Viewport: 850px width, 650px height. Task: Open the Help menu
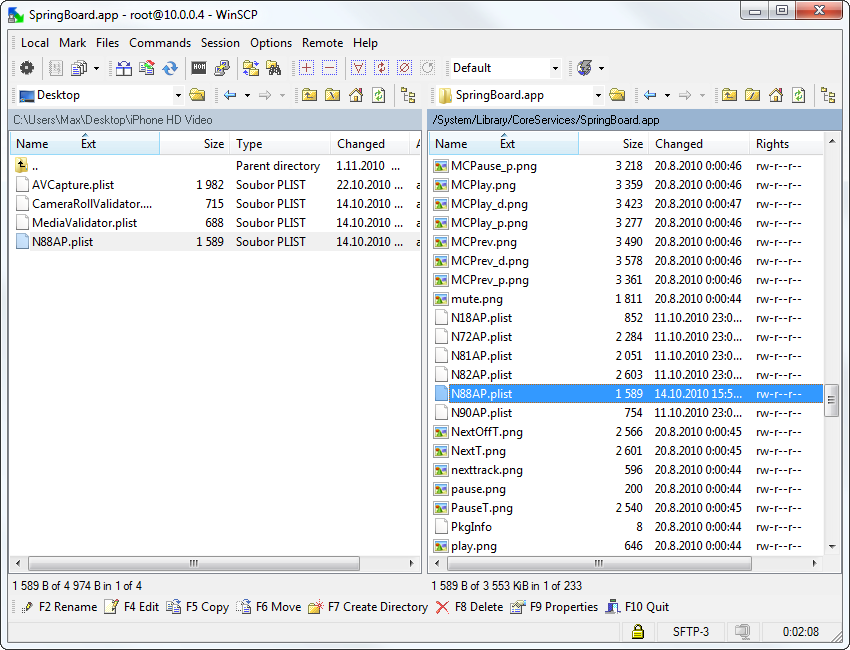(365, 43)
